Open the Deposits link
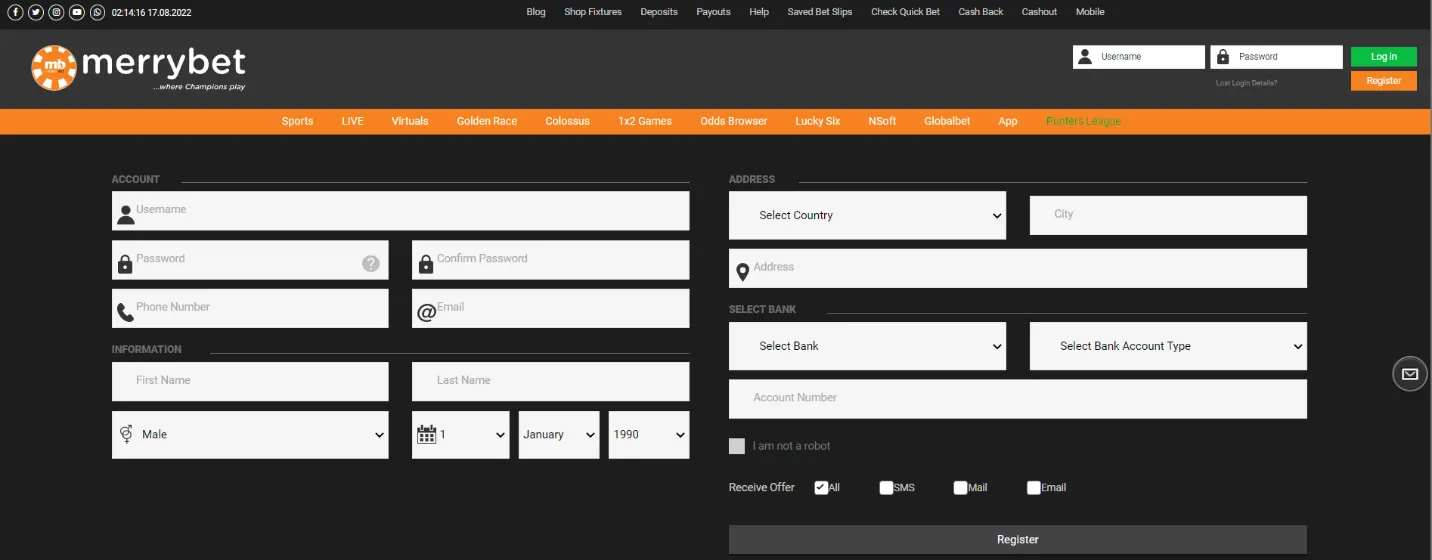The height and width of the screenshot is (560, 1432). pyautogui.click(x=659, y=12)
